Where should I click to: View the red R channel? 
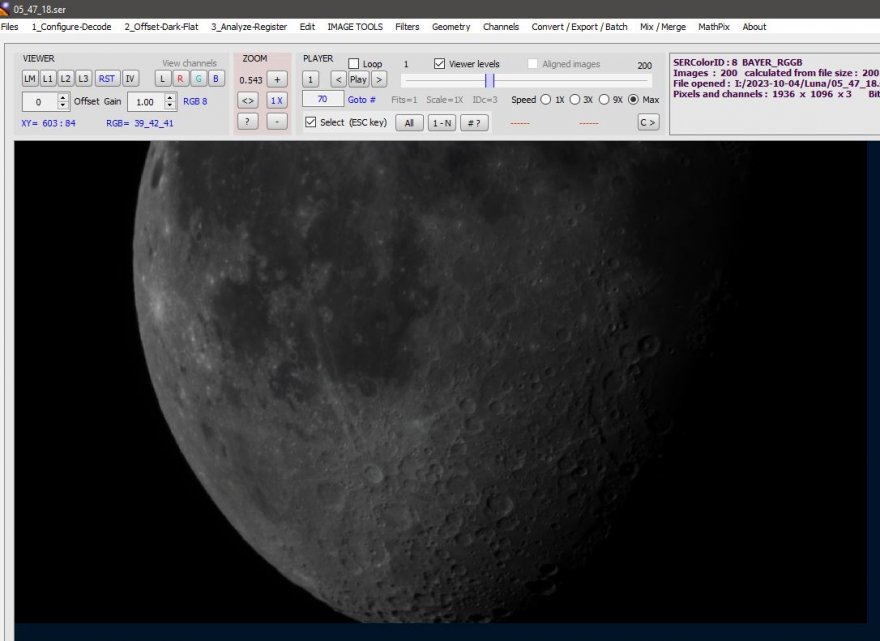(x=180, y=79)
